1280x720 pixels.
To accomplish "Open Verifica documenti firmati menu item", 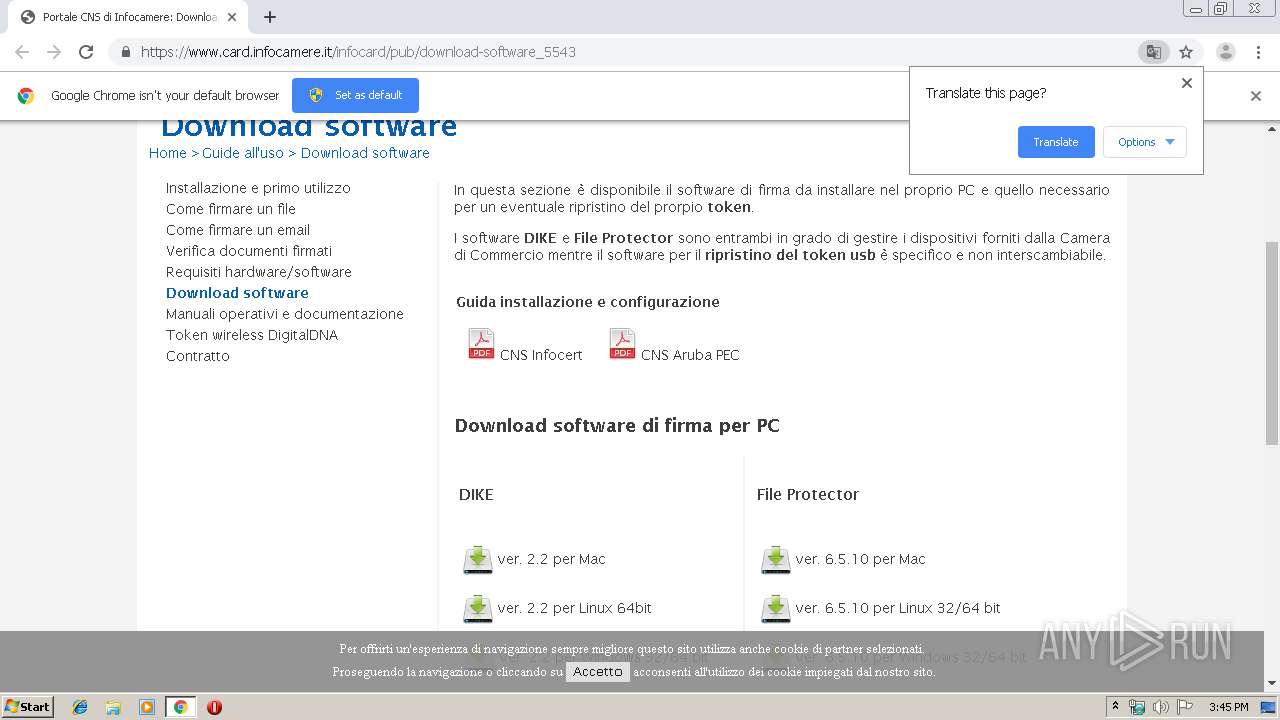I will [x=249, y=251].
